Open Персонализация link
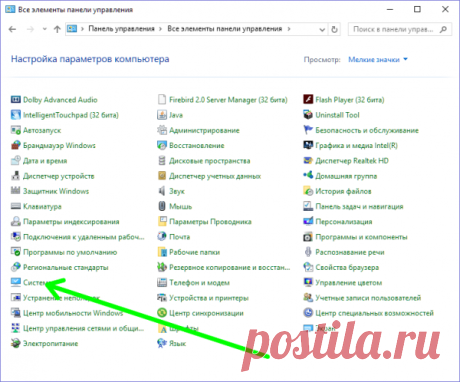Viewport: 460px width, 382px height. tap(344, 222)
